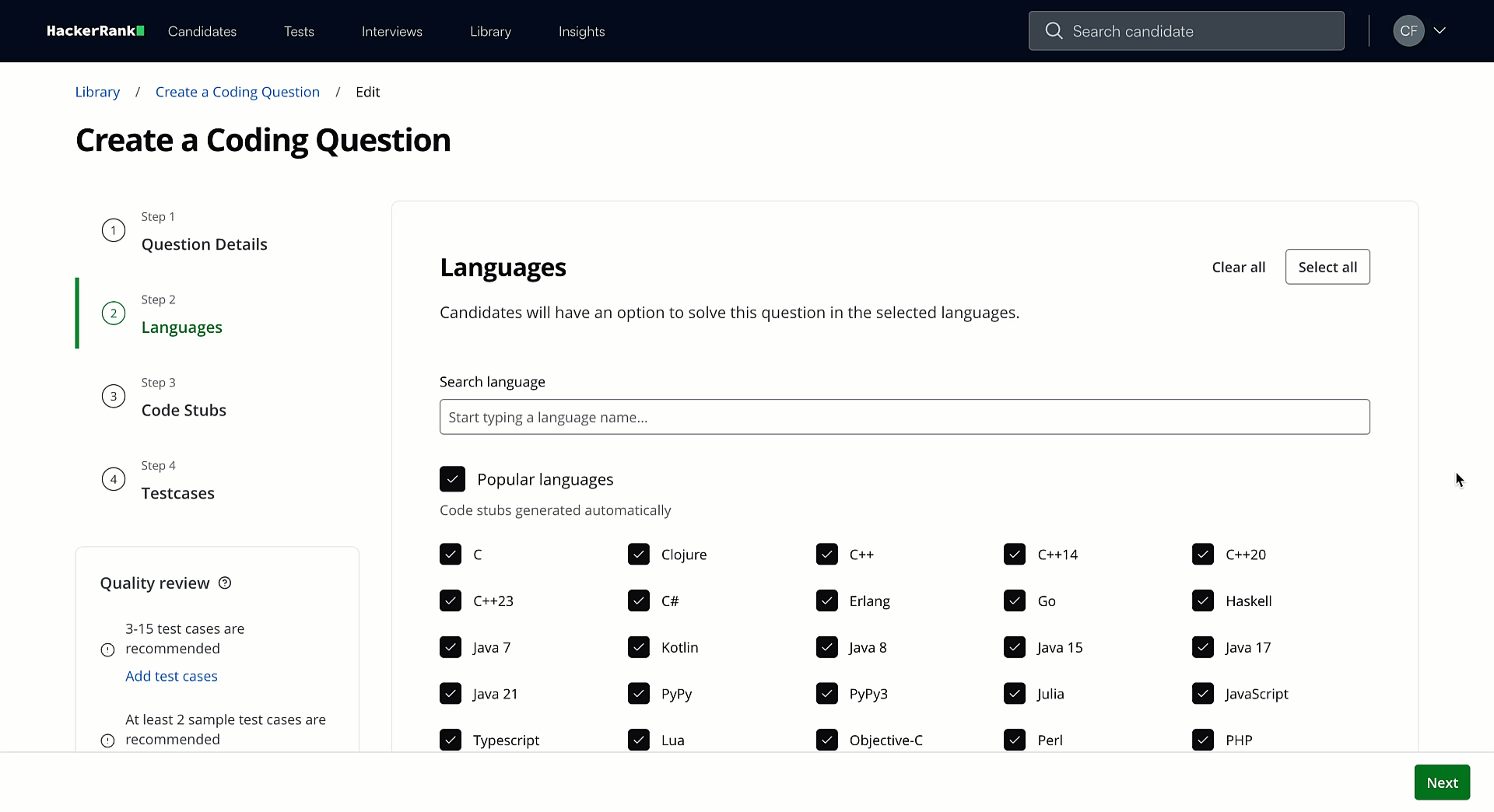The width and height of the screenshot is (1494, 812).
Task: Select the Step 3 Code Stubs circle
Action: 114,396
